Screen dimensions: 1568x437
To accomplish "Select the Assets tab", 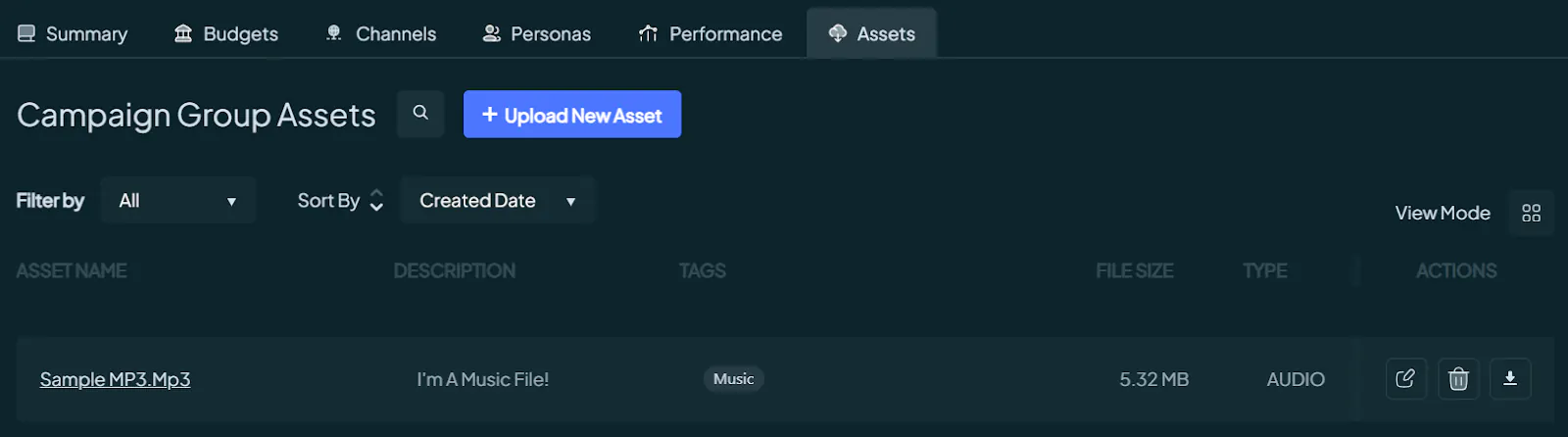I will [872, 33].
